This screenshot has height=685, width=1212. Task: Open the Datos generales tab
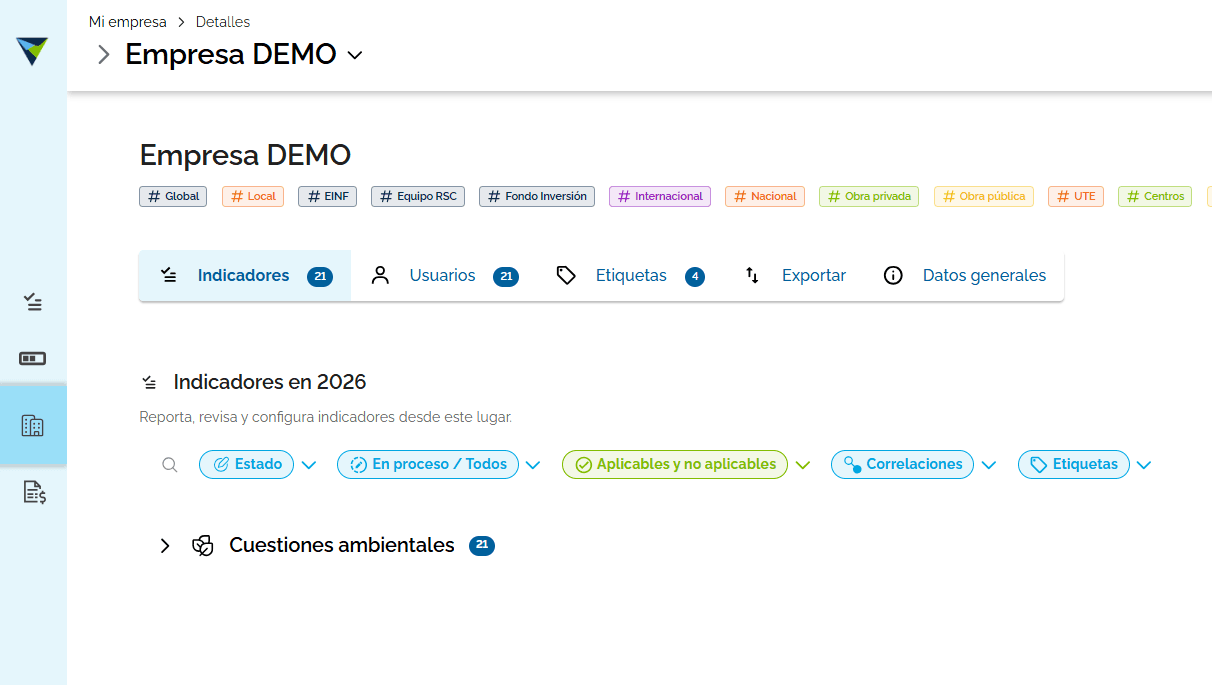pos(965,276)
